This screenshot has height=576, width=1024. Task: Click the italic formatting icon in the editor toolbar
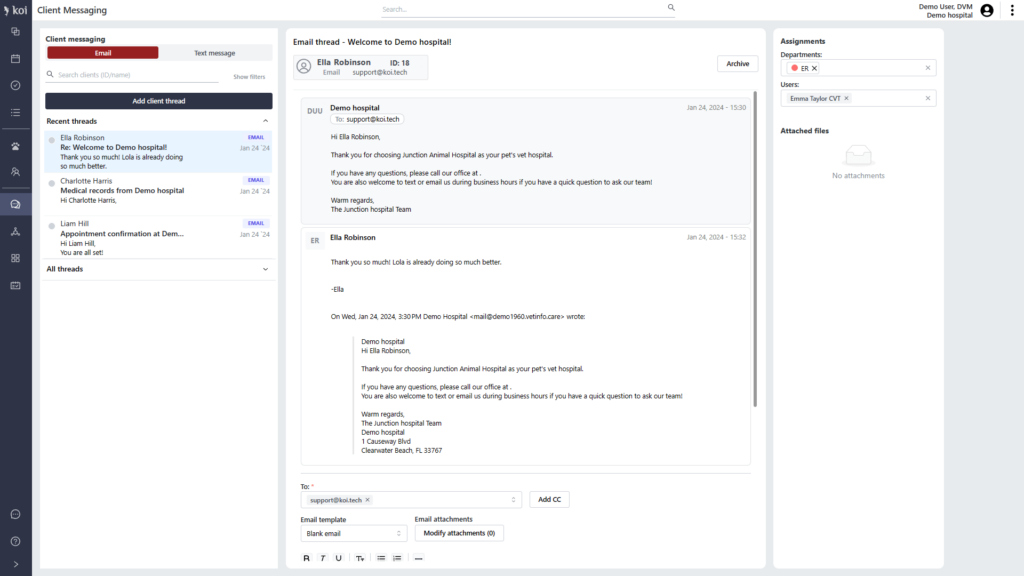coord(322,558)
